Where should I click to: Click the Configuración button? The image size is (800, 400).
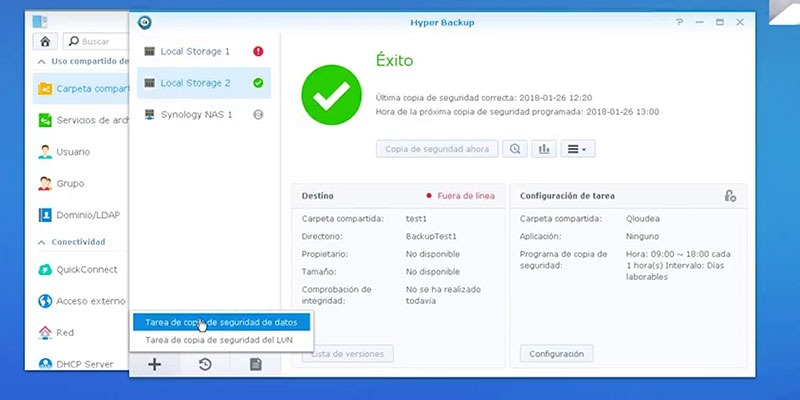pos(556,354)
